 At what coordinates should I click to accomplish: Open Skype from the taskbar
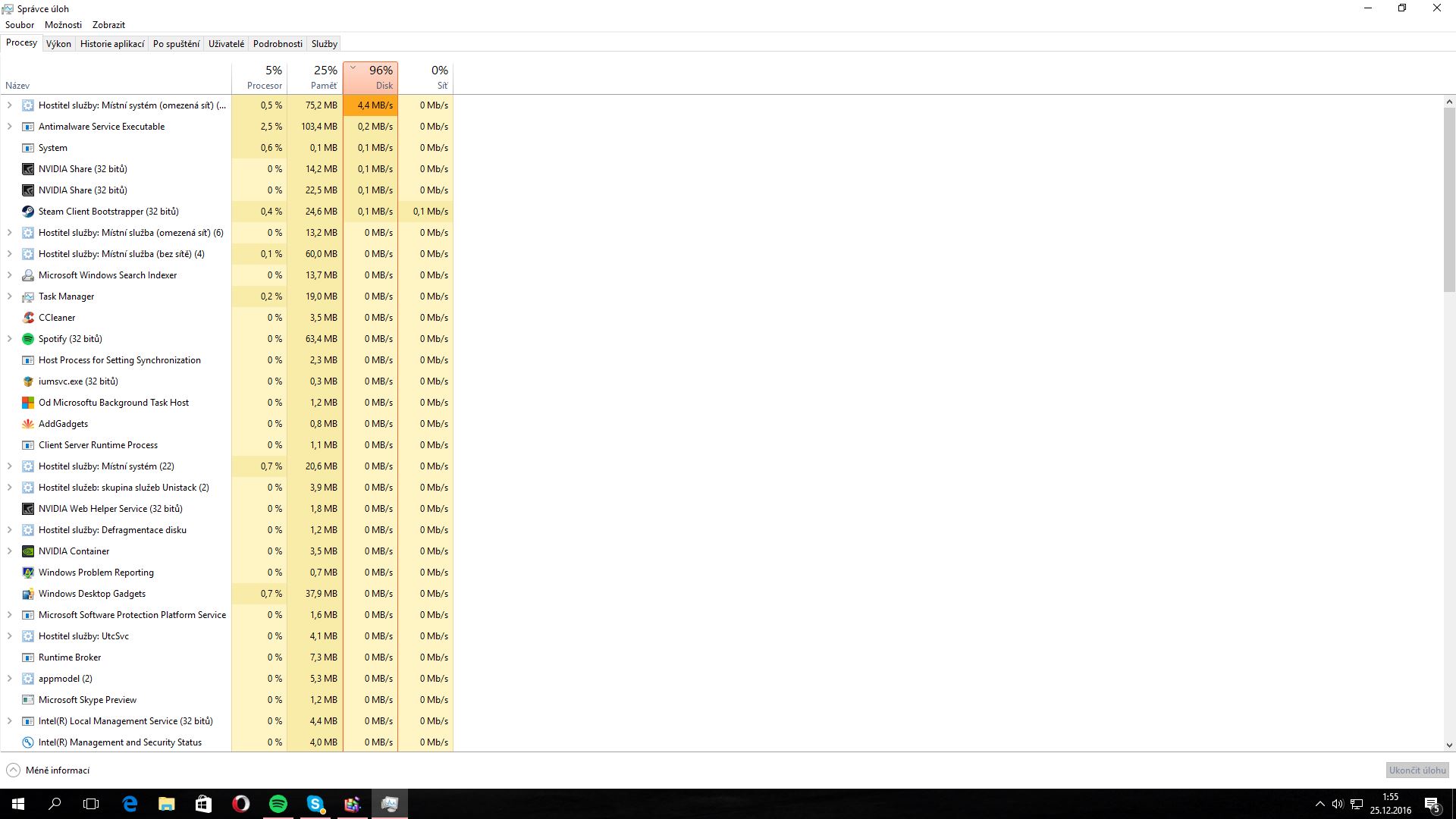click(x=315, y=804)
